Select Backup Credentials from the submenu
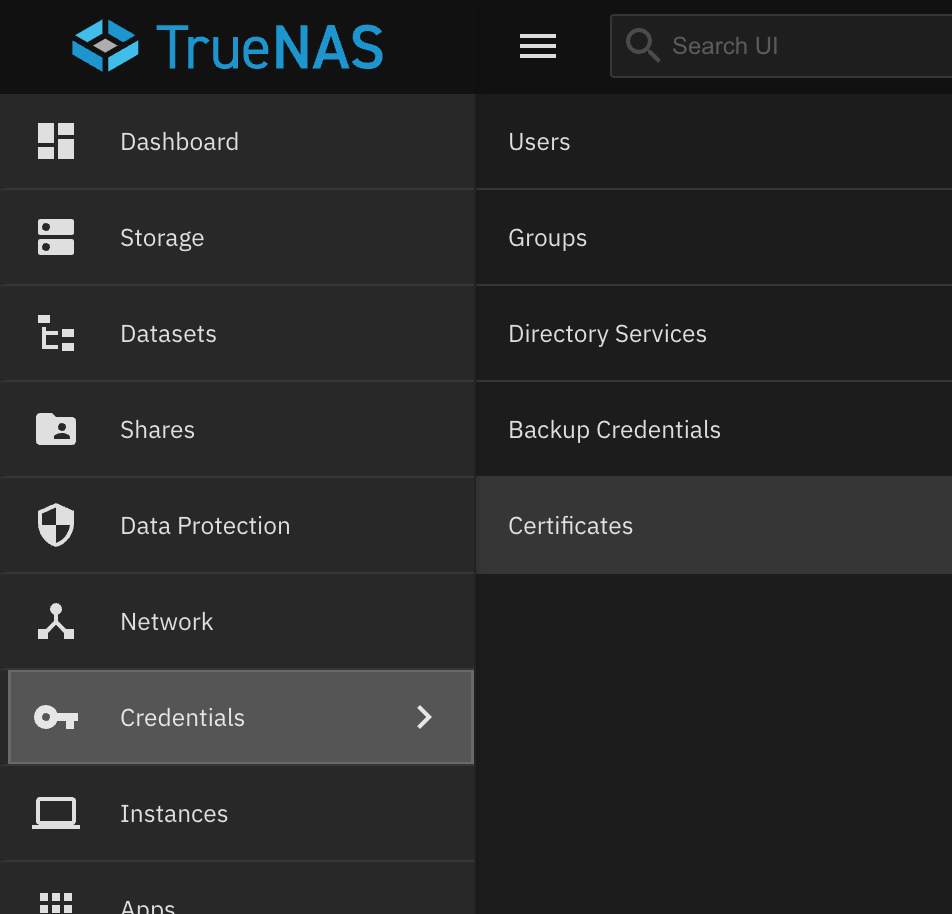The height and width of the screenshot is (914, 952). point(614,430)
